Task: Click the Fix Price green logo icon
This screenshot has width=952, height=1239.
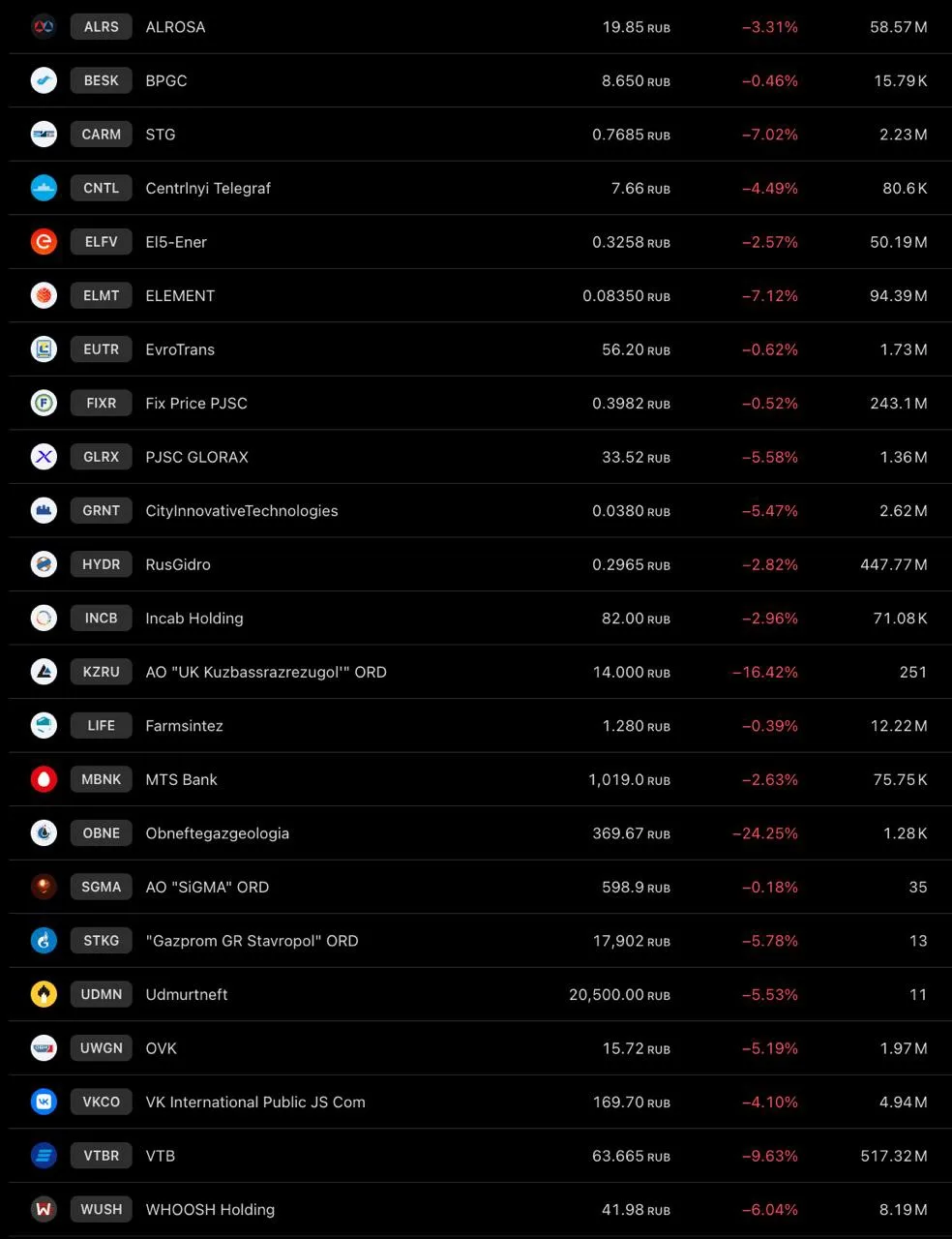Action: (x=44, y=403)
